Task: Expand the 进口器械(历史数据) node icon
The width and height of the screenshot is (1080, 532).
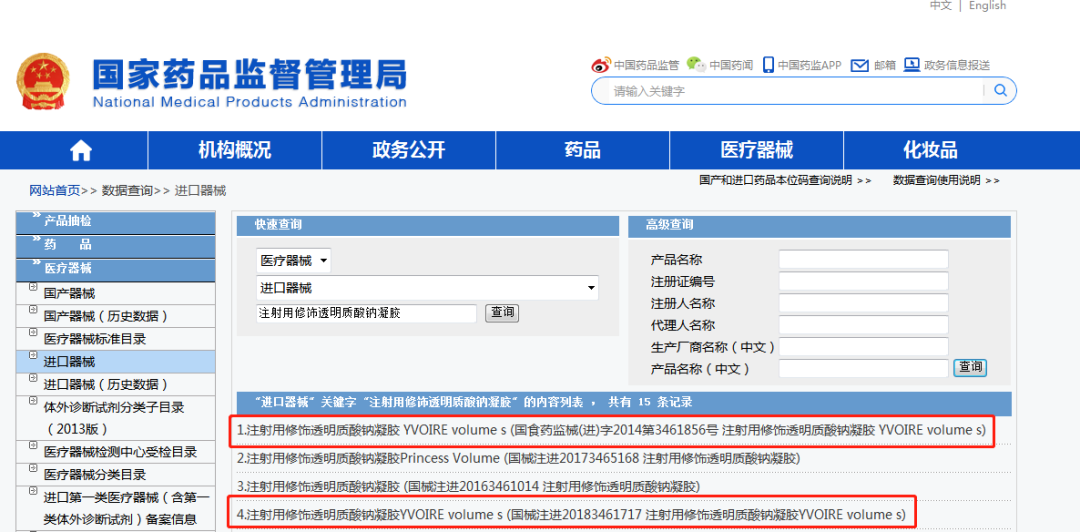Action: [x=32, y=378]
